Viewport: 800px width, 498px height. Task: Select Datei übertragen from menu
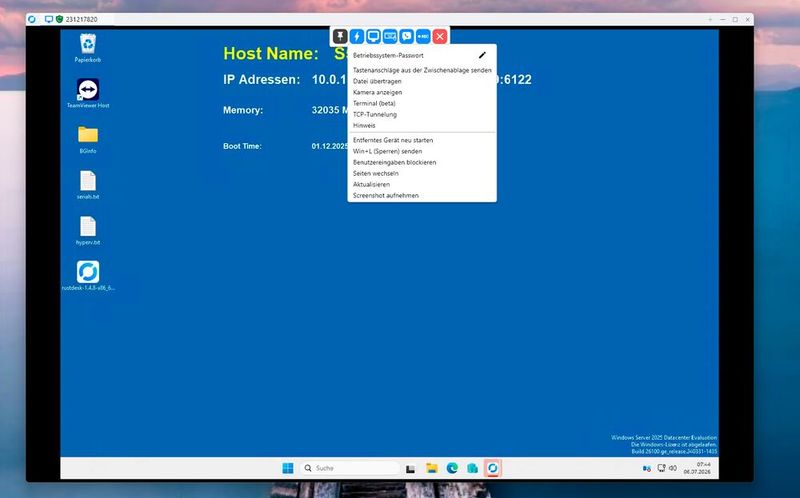tap(422, 81)
